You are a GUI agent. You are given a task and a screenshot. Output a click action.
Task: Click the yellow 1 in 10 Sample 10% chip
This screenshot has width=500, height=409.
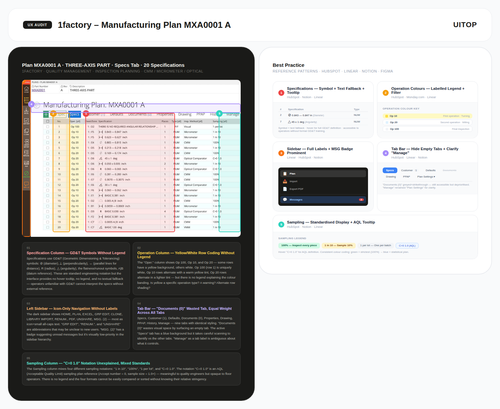[x=338, y=245]
